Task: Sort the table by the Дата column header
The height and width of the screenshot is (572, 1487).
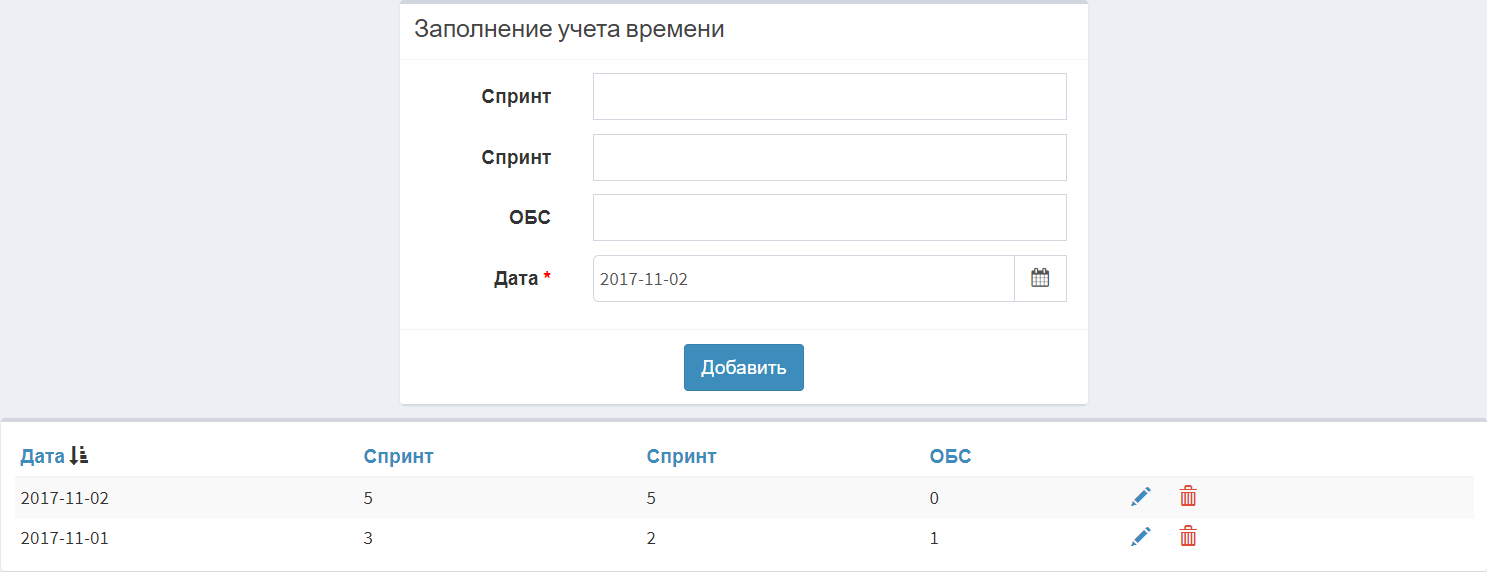Action: coord(42,457)
